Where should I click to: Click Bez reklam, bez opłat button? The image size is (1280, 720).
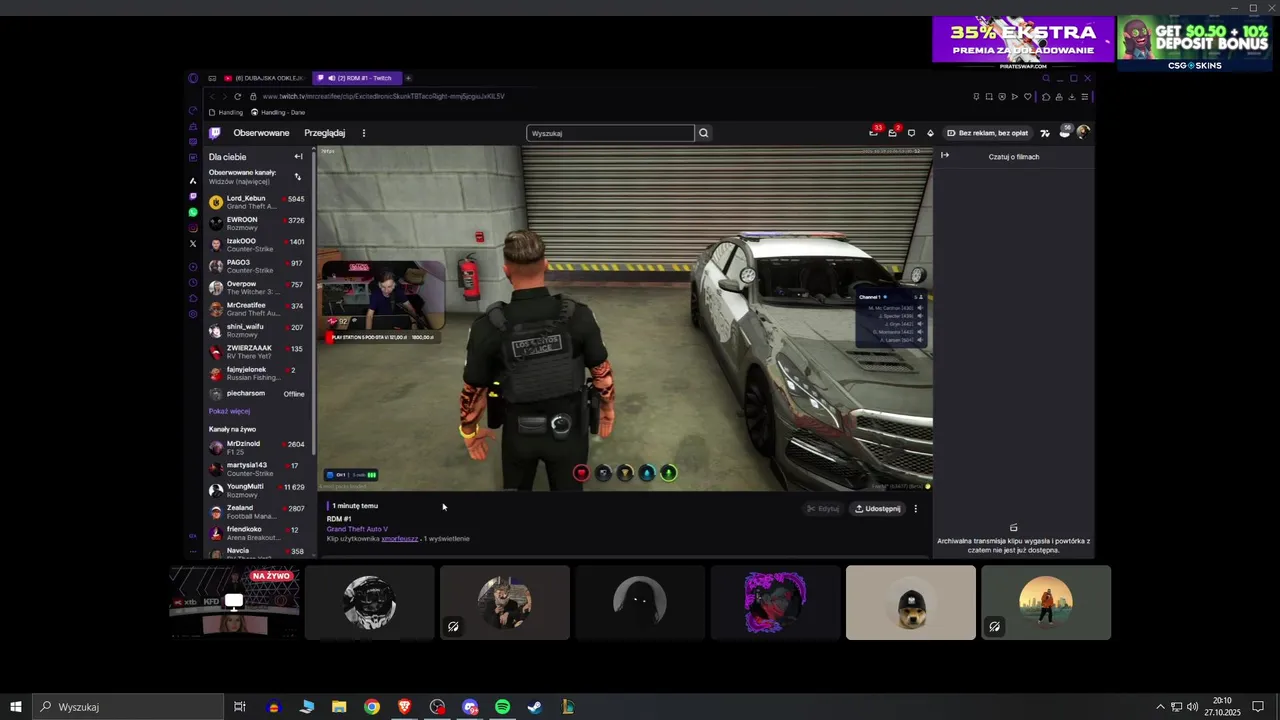(987, 133)
